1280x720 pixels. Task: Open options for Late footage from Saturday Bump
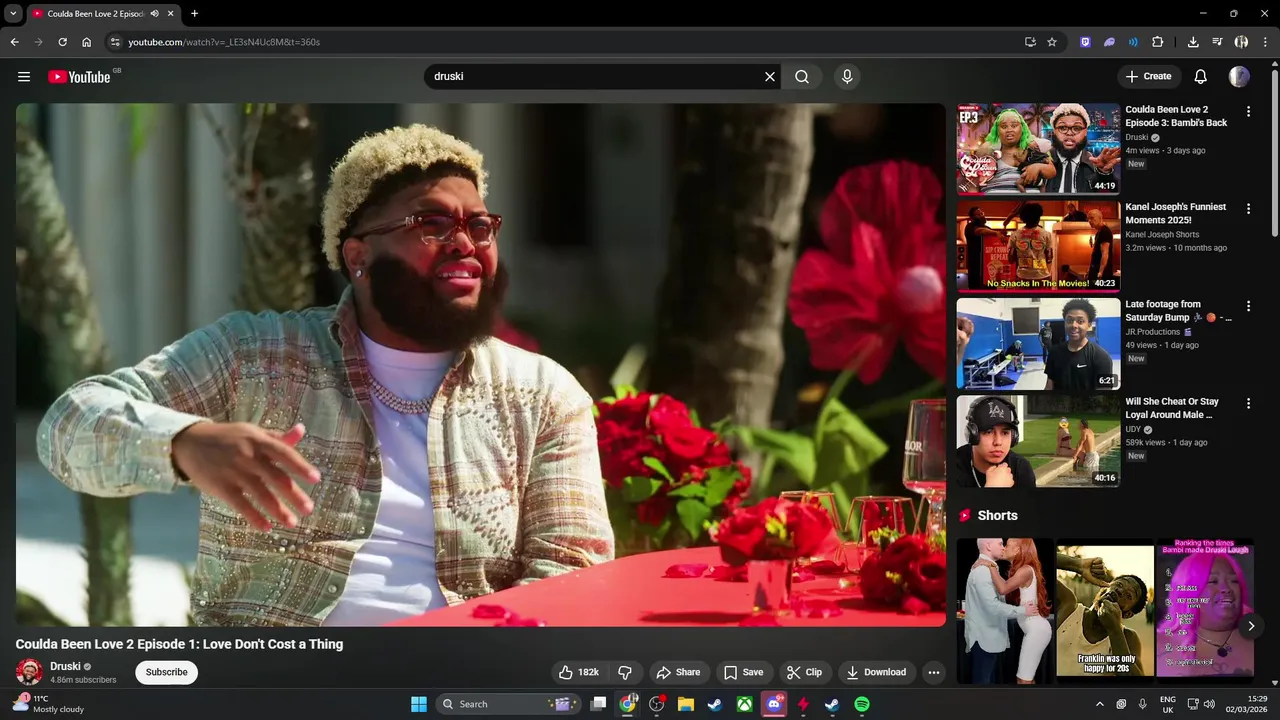(x=1248, y=306)
